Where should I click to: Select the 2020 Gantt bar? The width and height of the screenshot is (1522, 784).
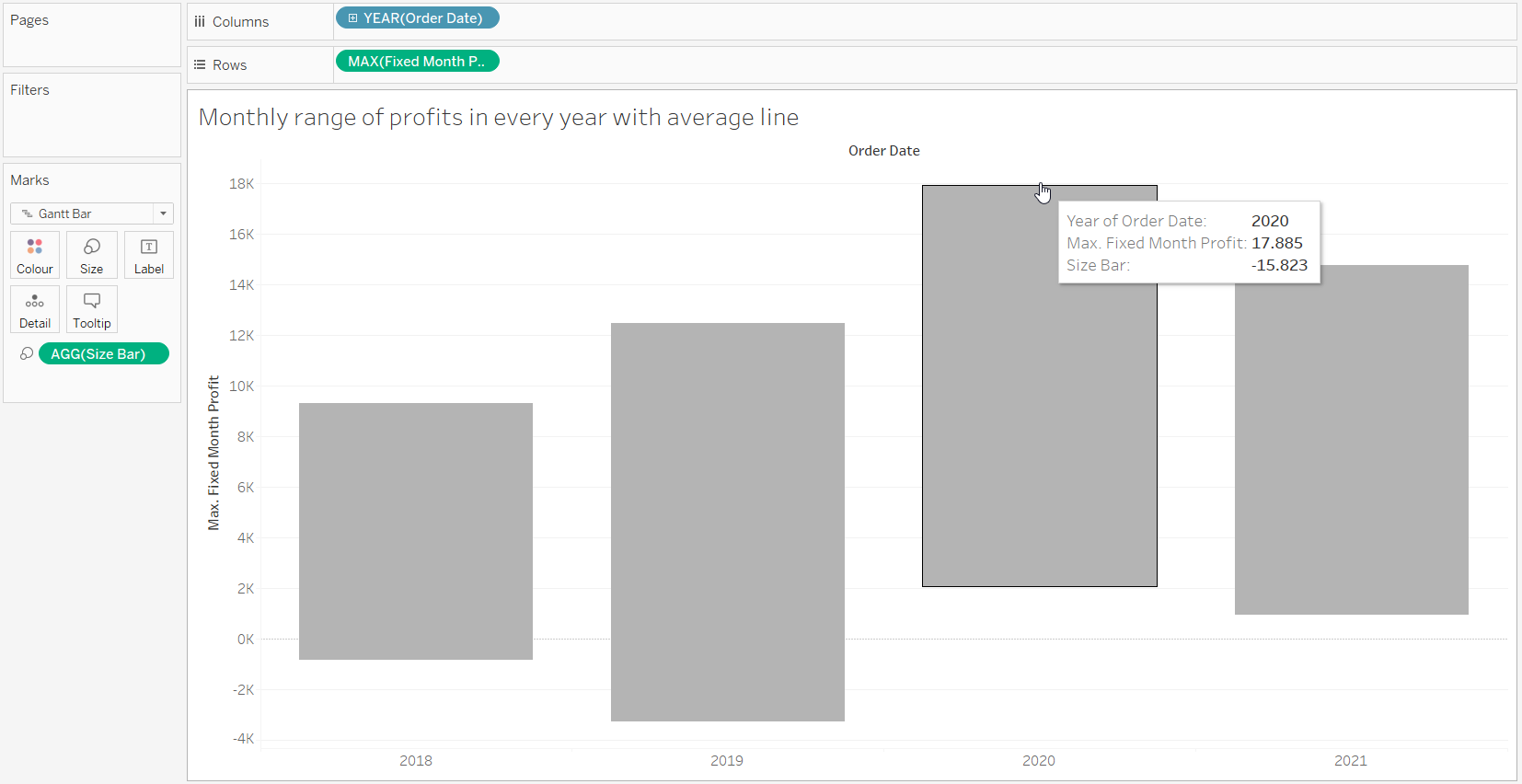tap(1040, 386)
